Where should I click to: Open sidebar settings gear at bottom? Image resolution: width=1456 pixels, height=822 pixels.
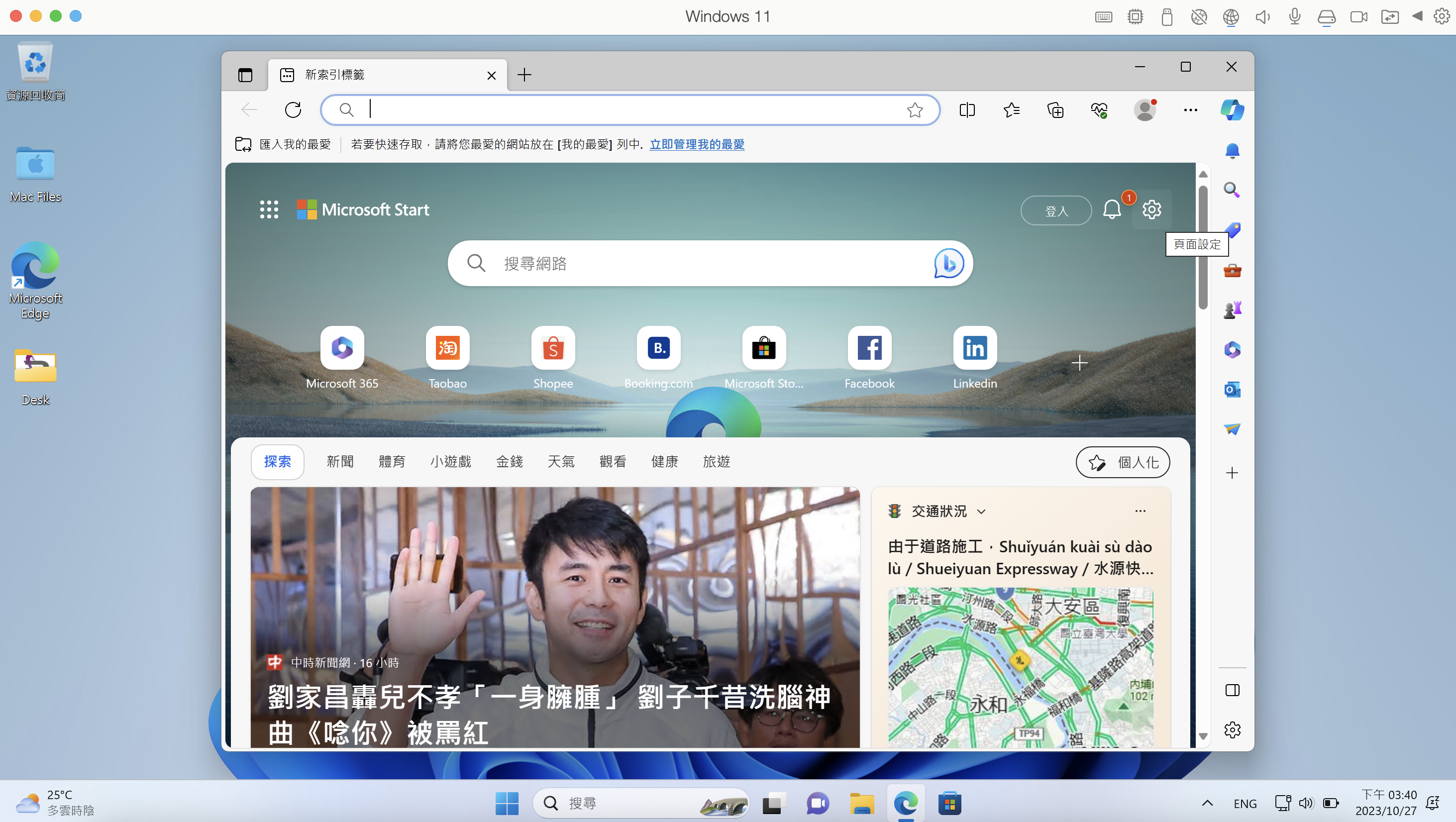1232,730
